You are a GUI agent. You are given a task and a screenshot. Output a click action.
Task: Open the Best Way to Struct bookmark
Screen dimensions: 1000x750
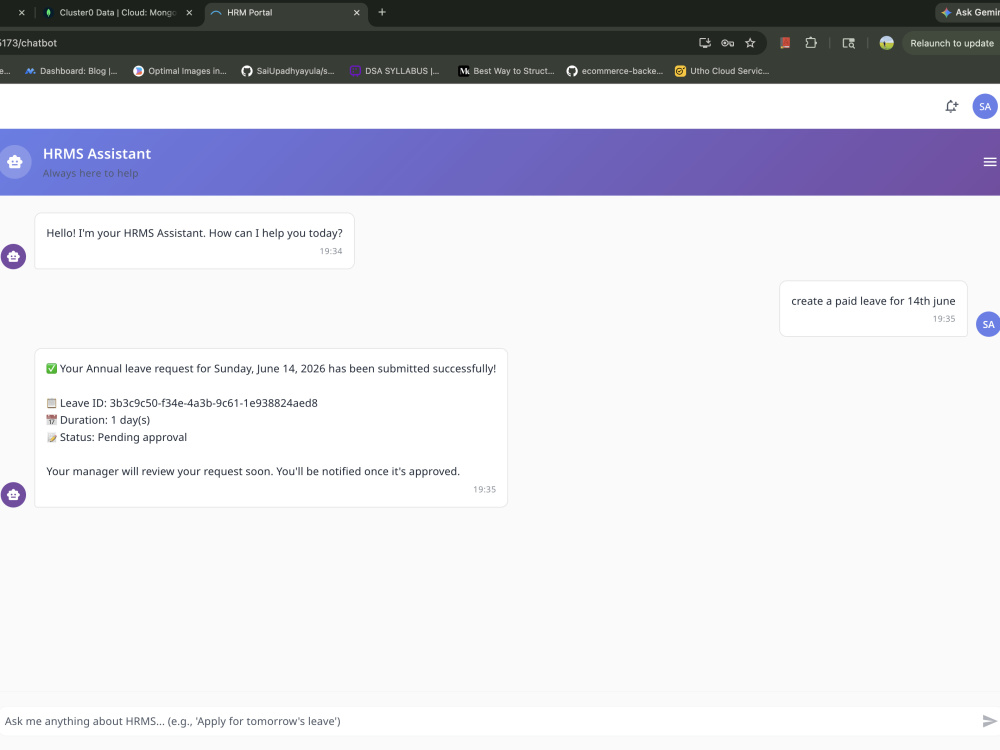[506, 71]
